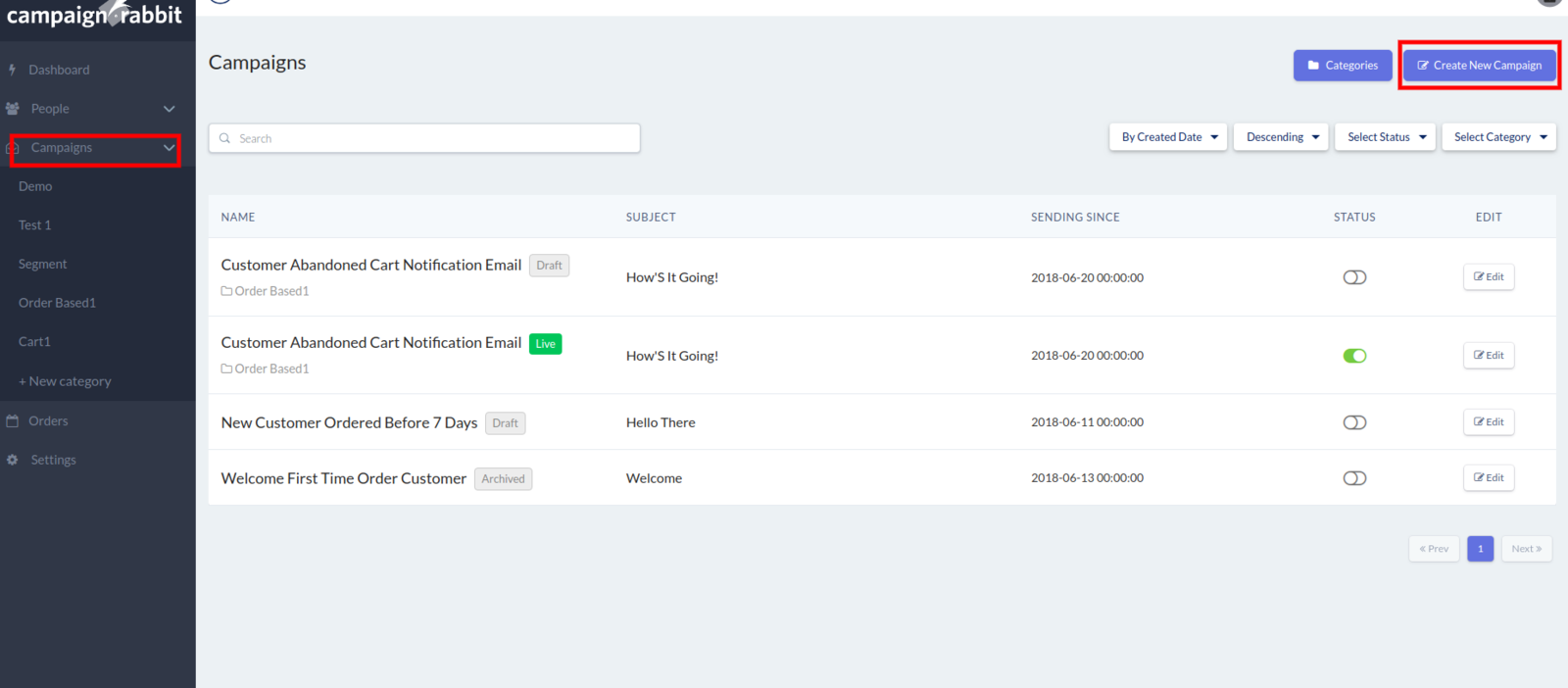
Task: Click Create New Campaign button
Action: (1479, 66)
